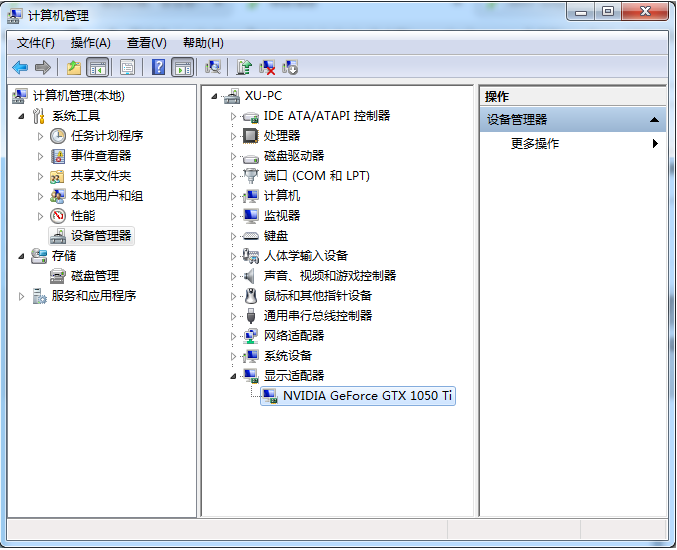Click the Properties icon in the toolbar
The image size is (677, 550).
[x=127, y=67]
